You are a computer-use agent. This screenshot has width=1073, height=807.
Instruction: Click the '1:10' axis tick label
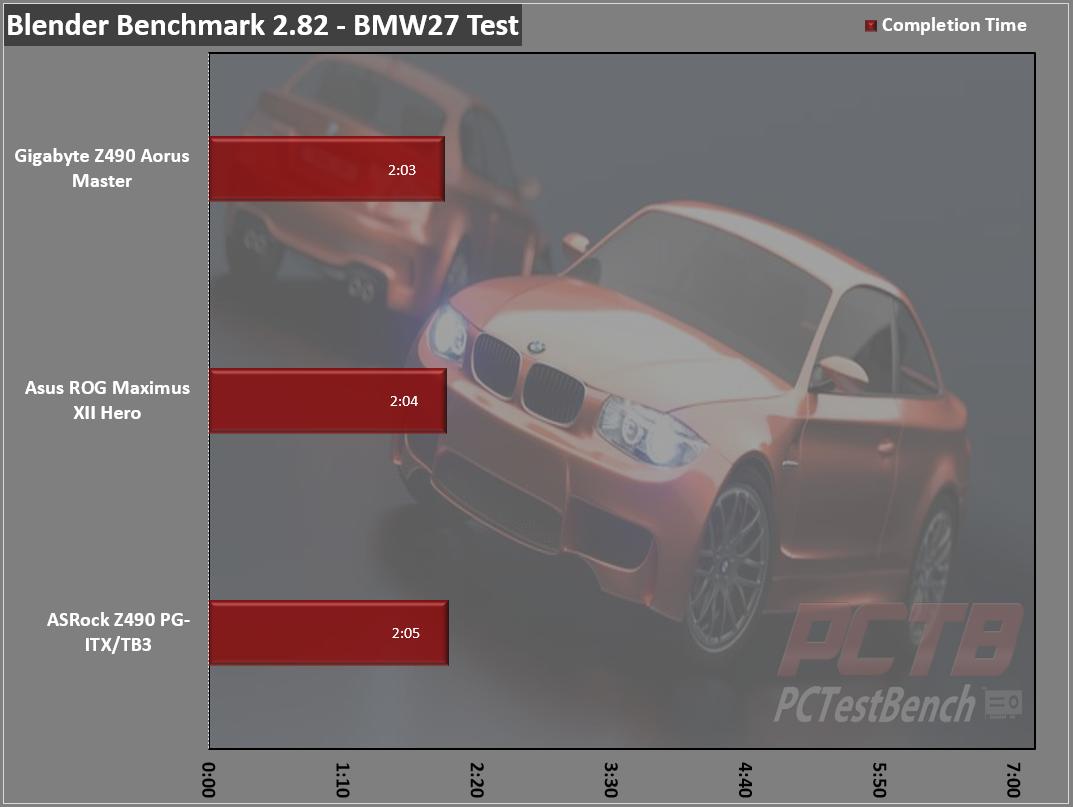343,780
